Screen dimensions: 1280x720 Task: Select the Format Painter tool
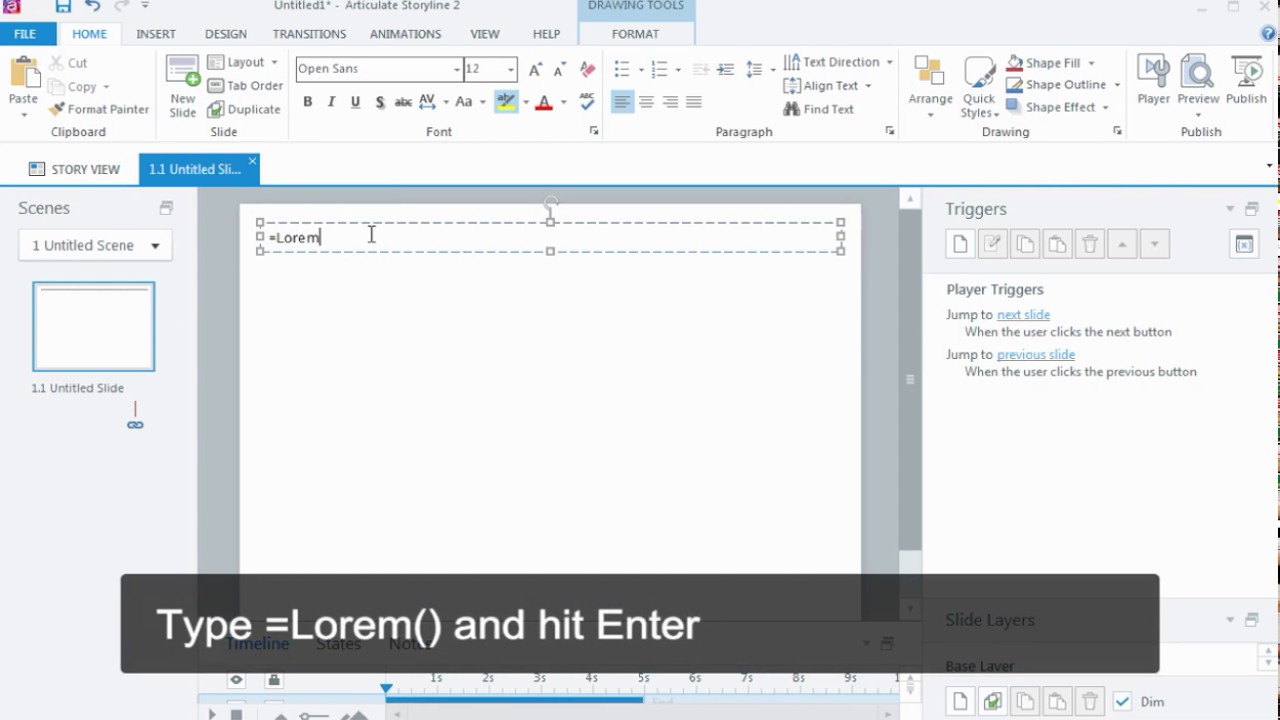(99, 109)
